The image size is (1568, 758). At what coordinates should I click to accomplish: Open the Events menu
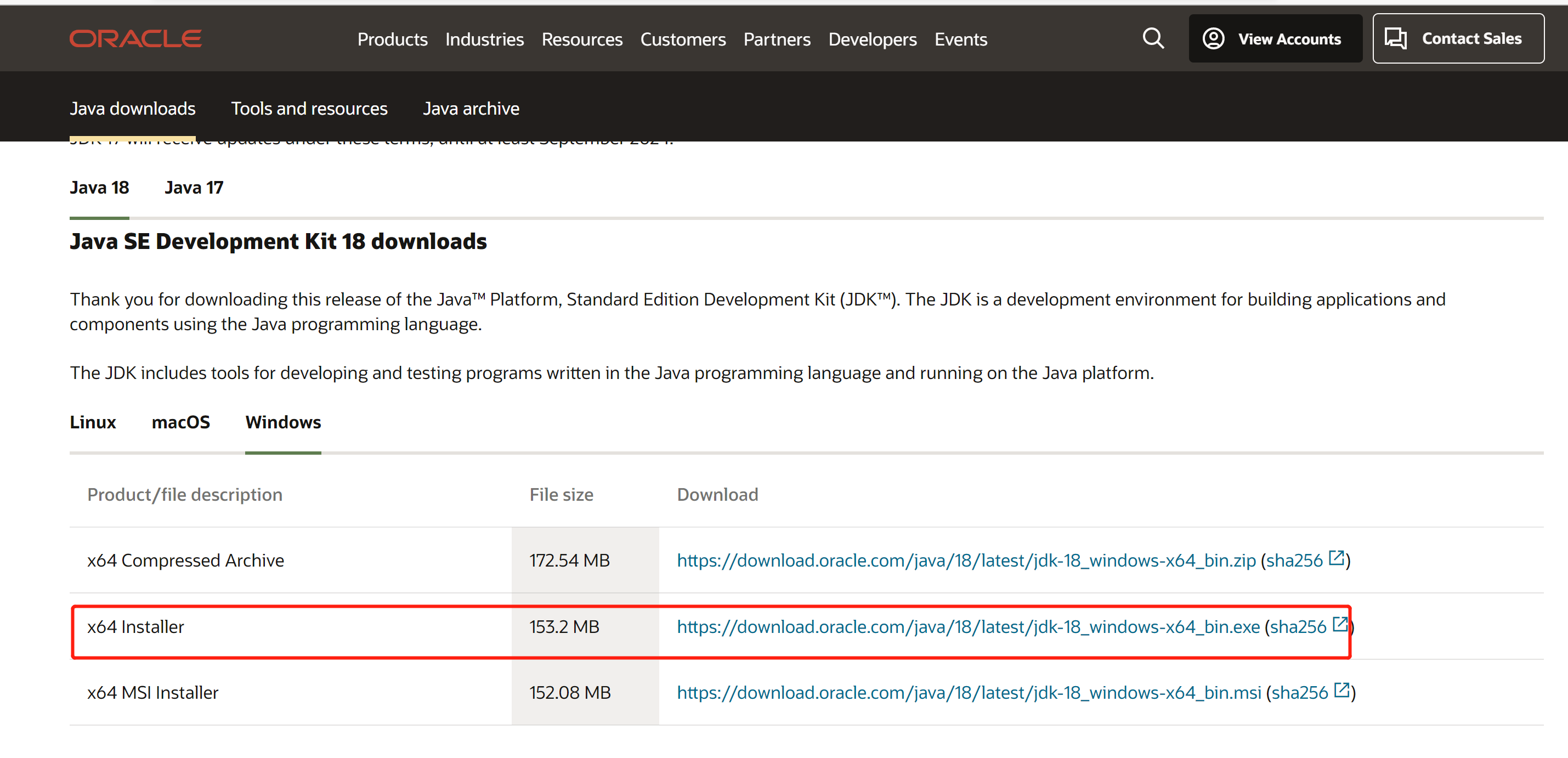coord(960,39)
